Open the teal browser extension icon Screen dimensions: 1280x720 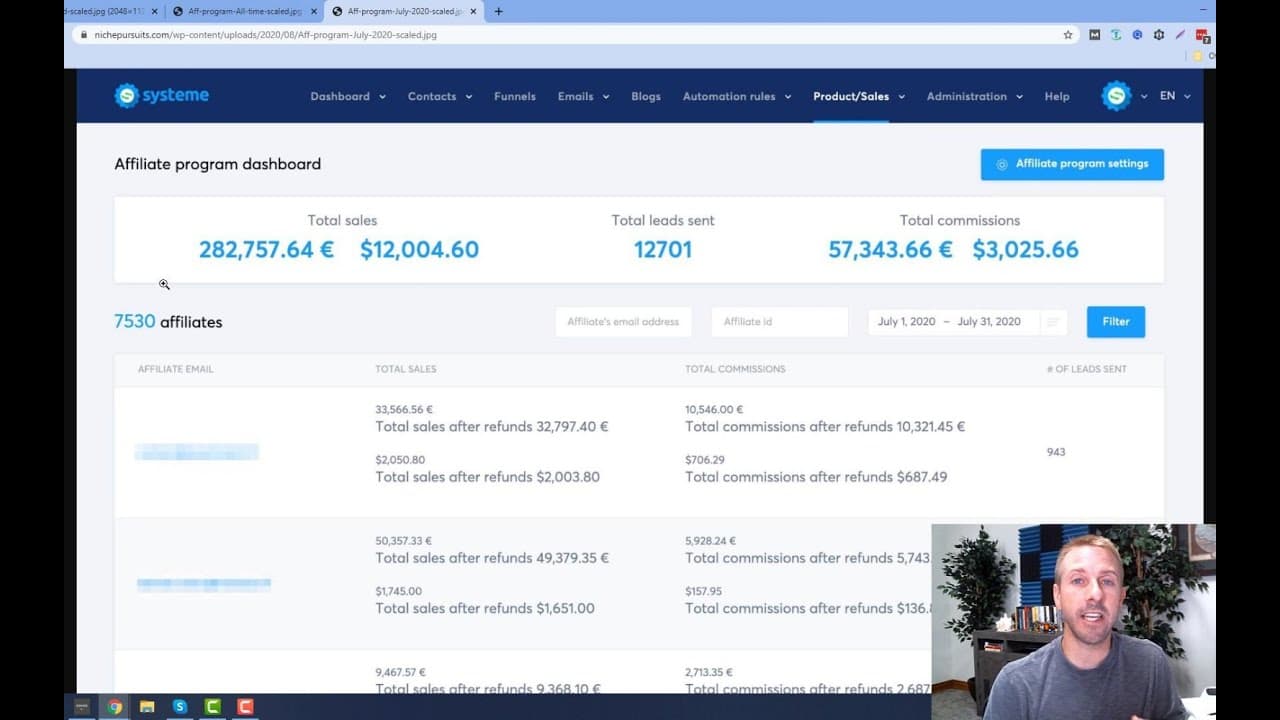pyautogui.click(x=1116, y=34)
